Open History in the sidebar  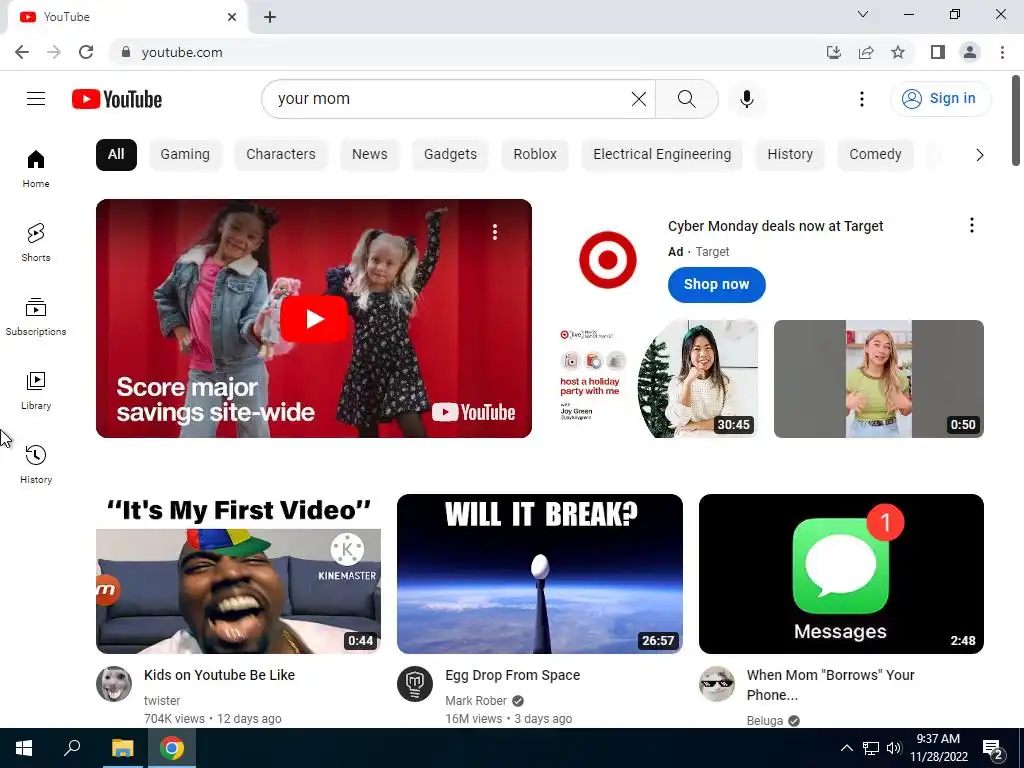point(36,464)
